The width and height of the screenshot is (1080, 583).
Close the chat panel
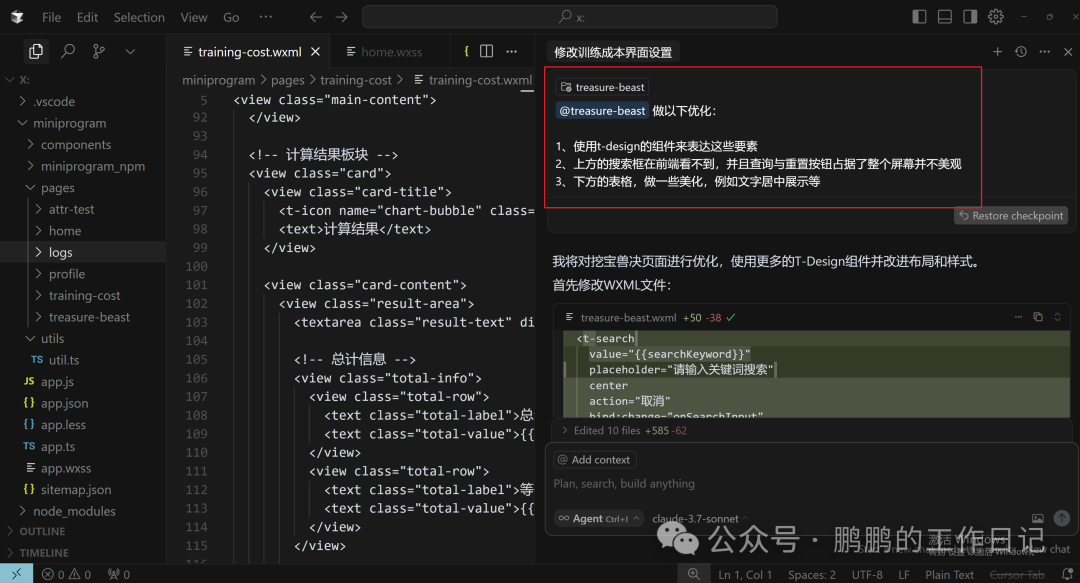[x=1068, y=52]
